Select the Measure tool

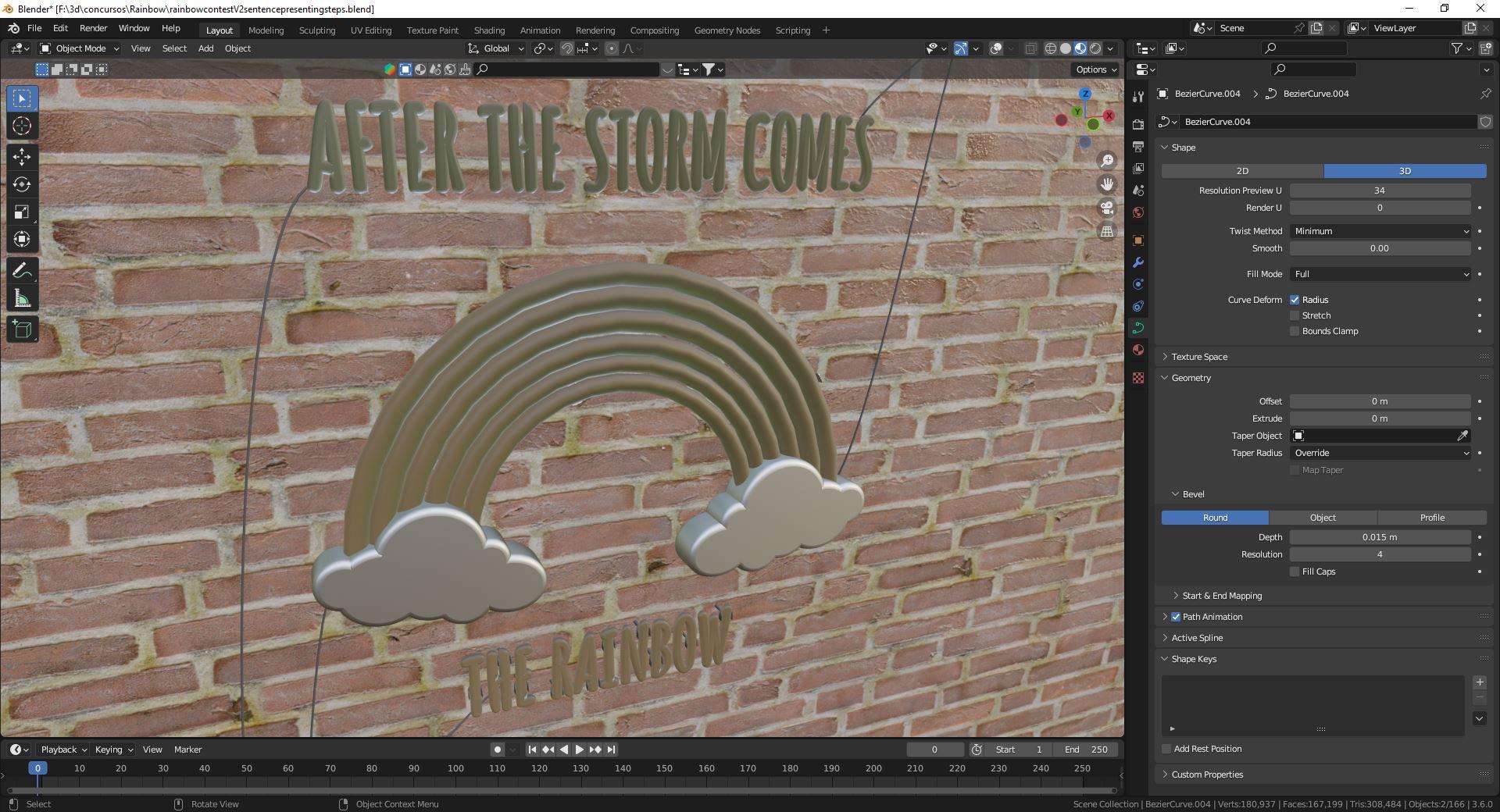22,298
